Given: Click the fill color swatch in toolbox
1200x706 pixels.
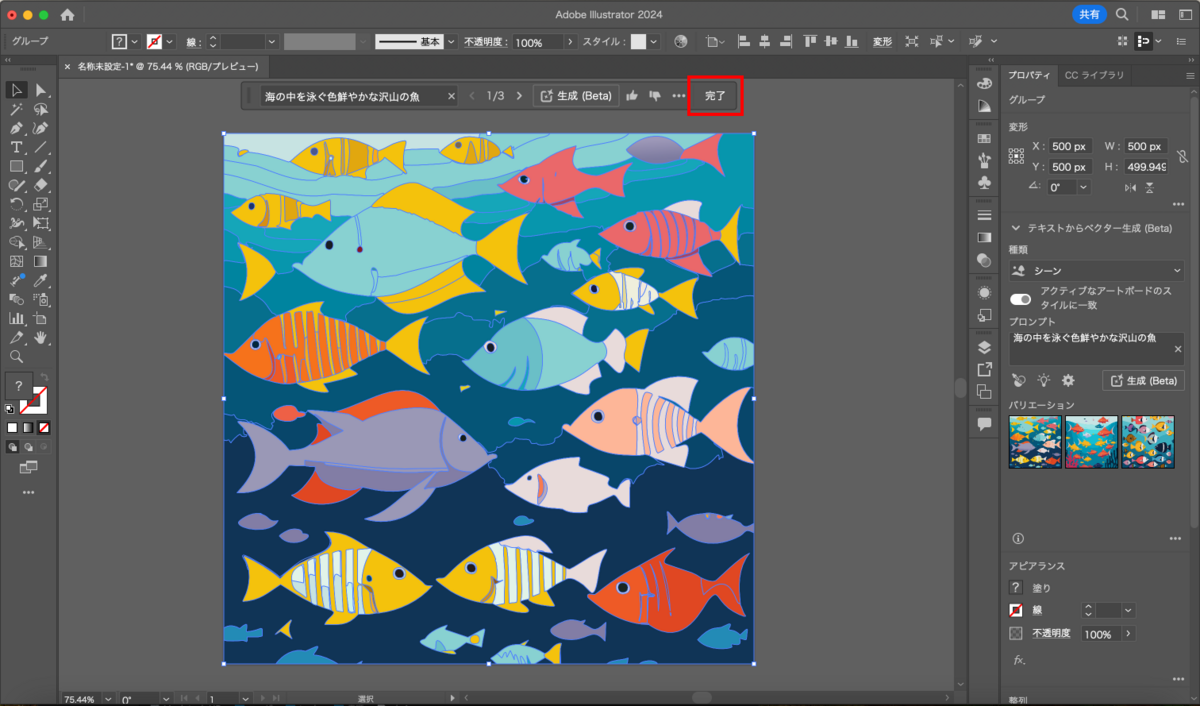Looking at the screenshot, I should tap(17, 386).
